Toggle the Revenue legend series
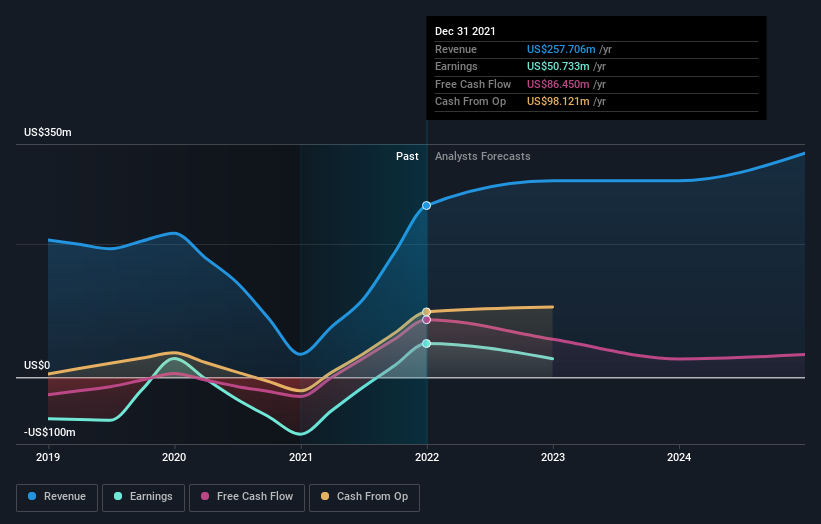The height and width of the screenshot is (524, 821). tap(57, 497)
